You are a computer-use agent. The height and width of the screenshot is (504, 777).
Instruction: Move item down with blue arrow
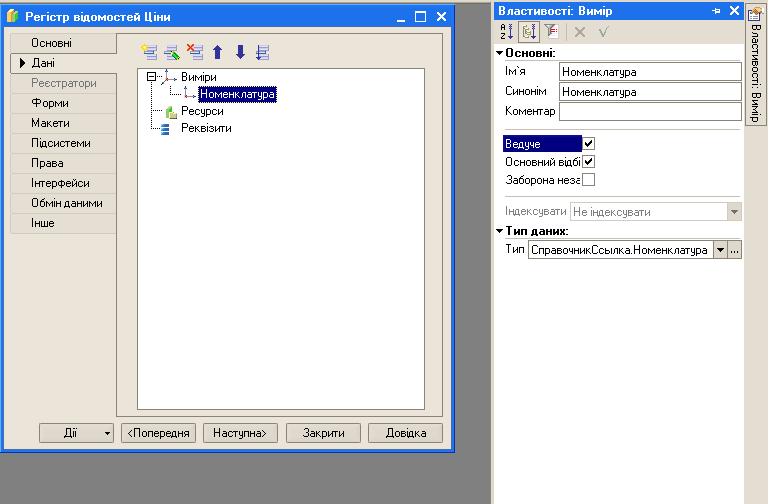click(x=240, y=52)
